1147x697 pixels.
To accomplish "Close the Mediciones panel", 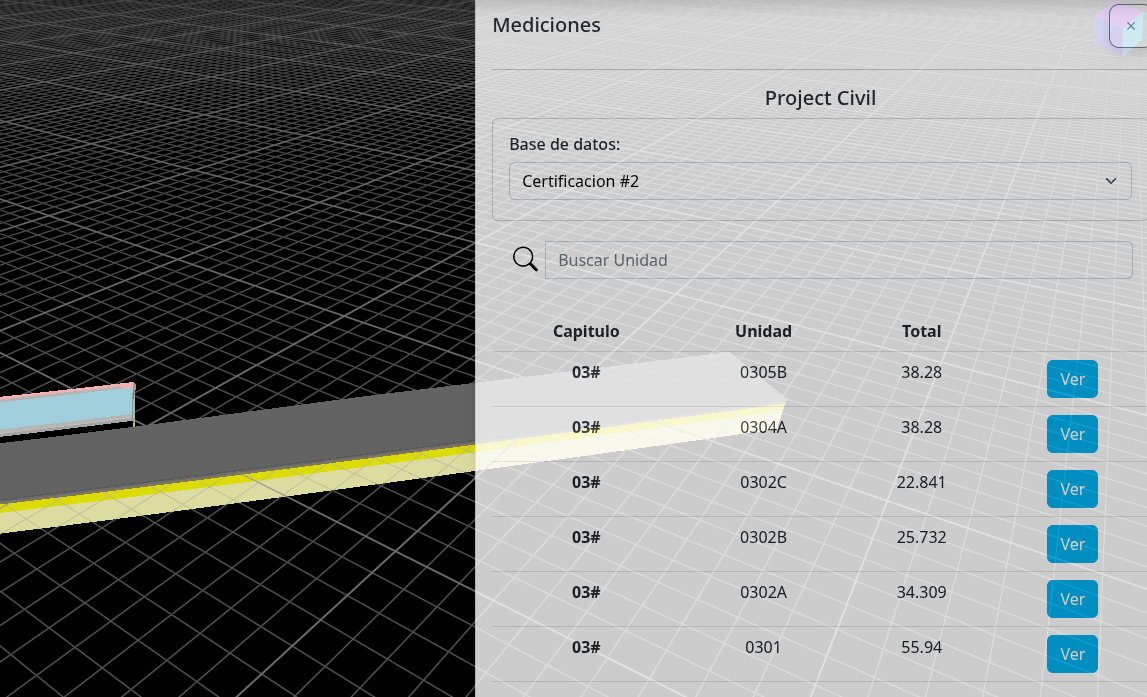I will (x=1130, y=26).
